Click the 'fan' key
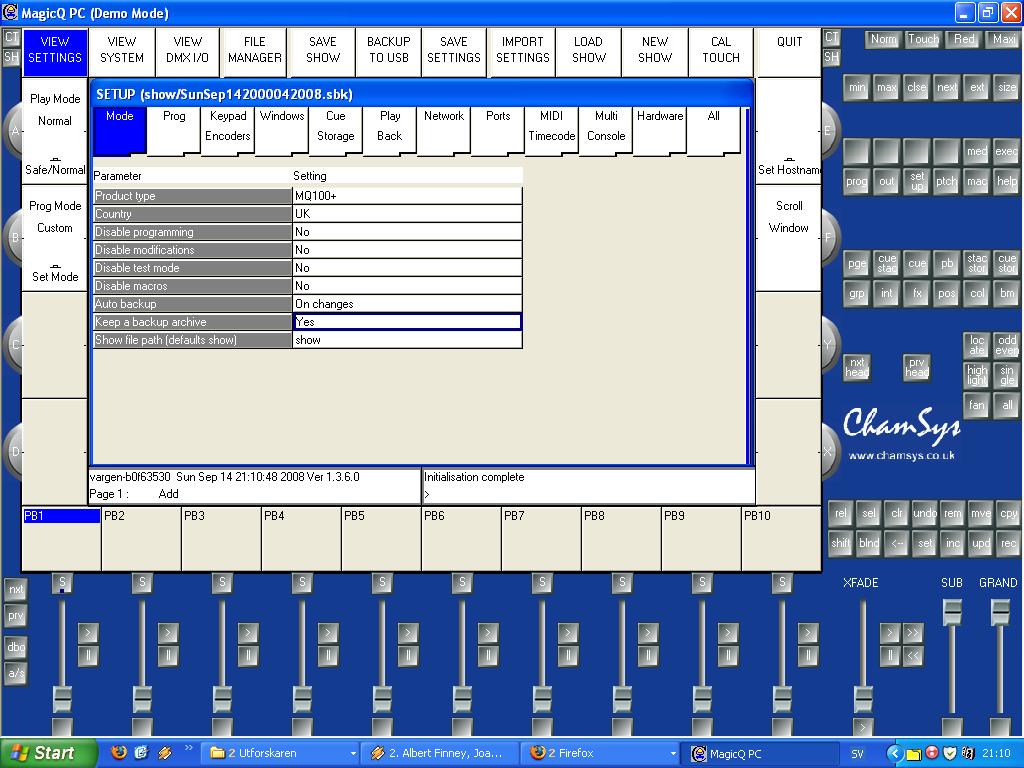The image size is (1024, 768). (976, 405)
